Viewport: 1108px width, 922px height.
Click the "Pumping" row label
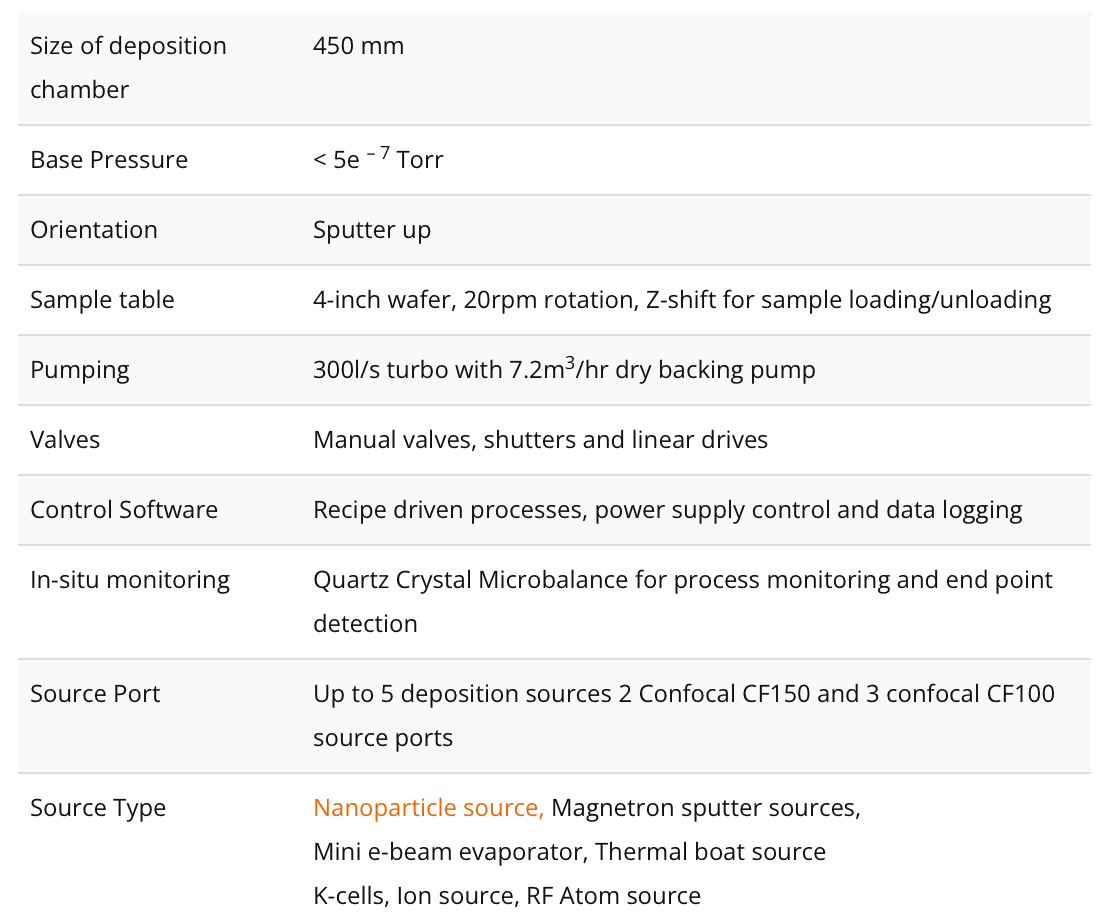(80, 370)
